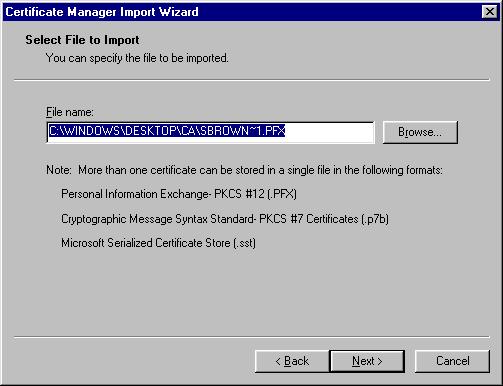Return with the Back button
The height and width of the screenshot is (386, 503).
click(292, 361)
